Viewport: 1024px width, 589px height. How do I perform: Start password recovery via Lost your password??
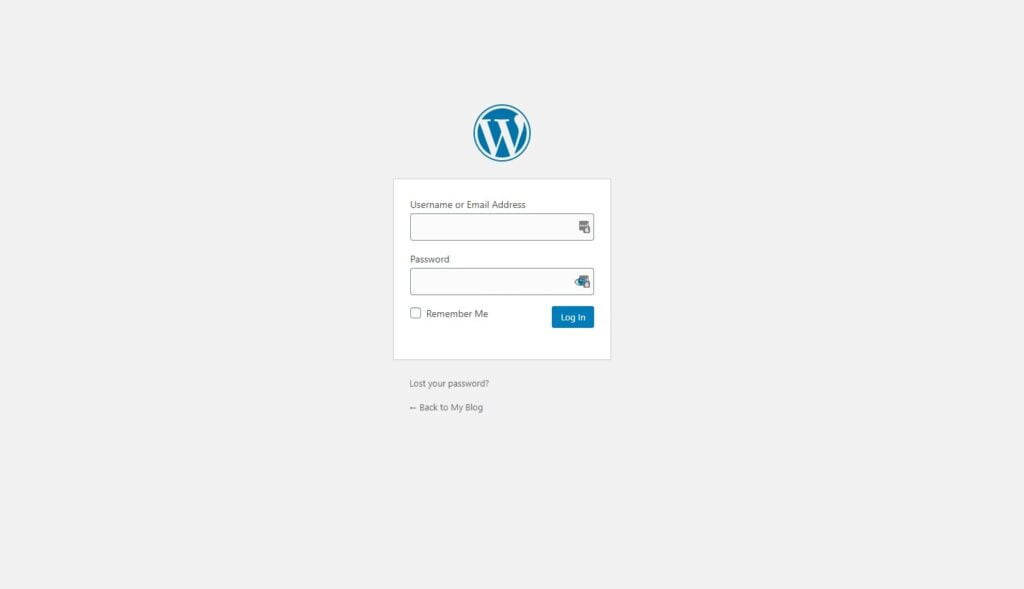pos(449,383)
